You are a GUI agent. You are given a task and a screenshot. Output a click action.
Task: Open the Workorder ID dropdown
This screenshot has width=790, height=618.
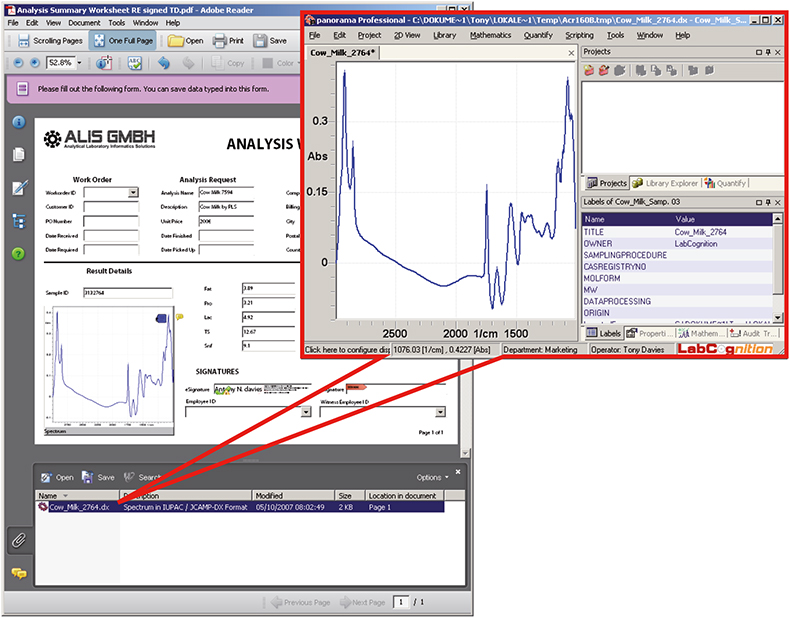132,192
